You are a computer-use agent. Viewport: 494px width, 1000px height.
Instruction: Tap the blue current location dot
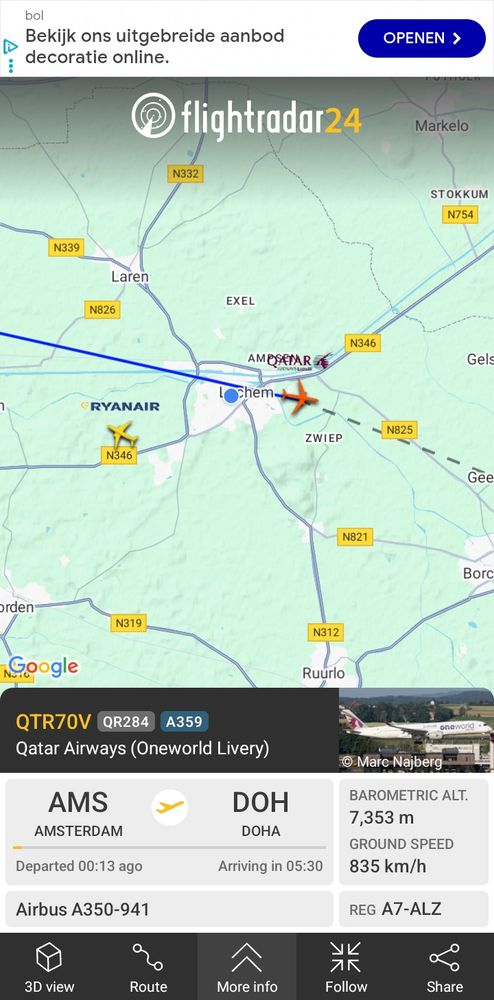click(231, 395)
